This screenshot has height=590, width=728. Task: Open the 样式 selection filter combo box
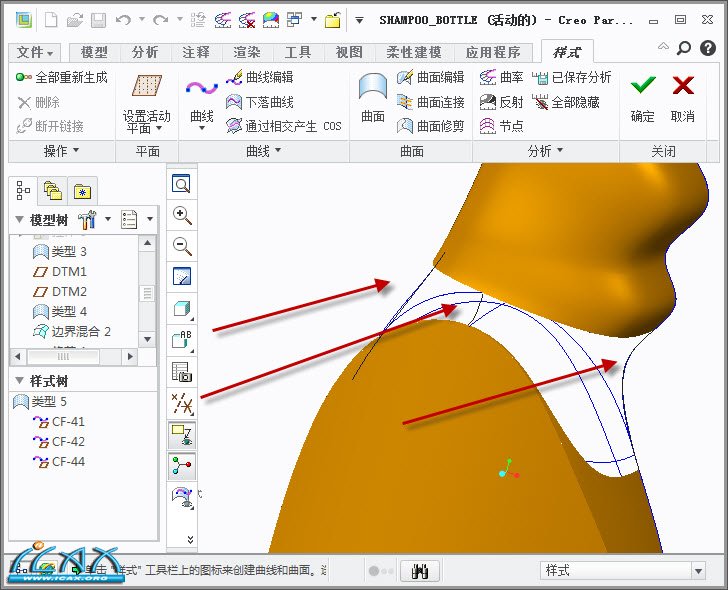pyautogui.click(x=623, y=570)
